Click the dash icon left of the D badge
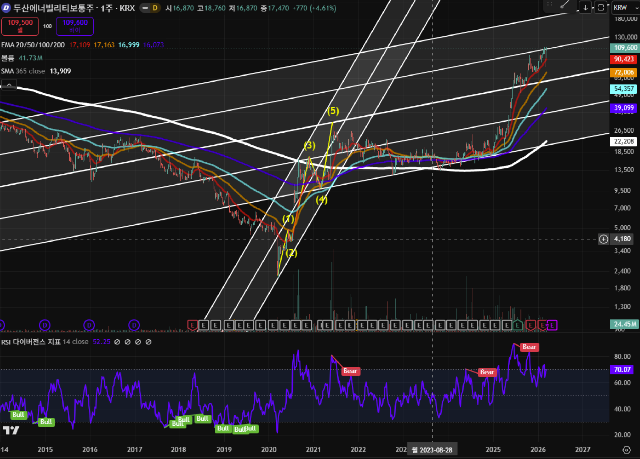Screen dimensions: 640x459 tap(145, 8)
